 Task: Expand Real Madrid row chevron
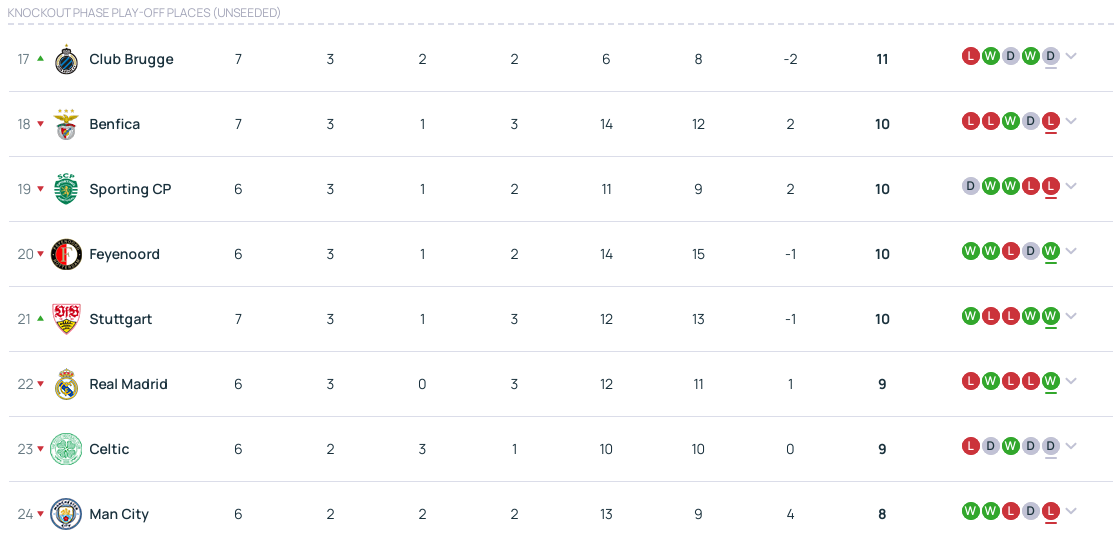tap(1071, 381)
